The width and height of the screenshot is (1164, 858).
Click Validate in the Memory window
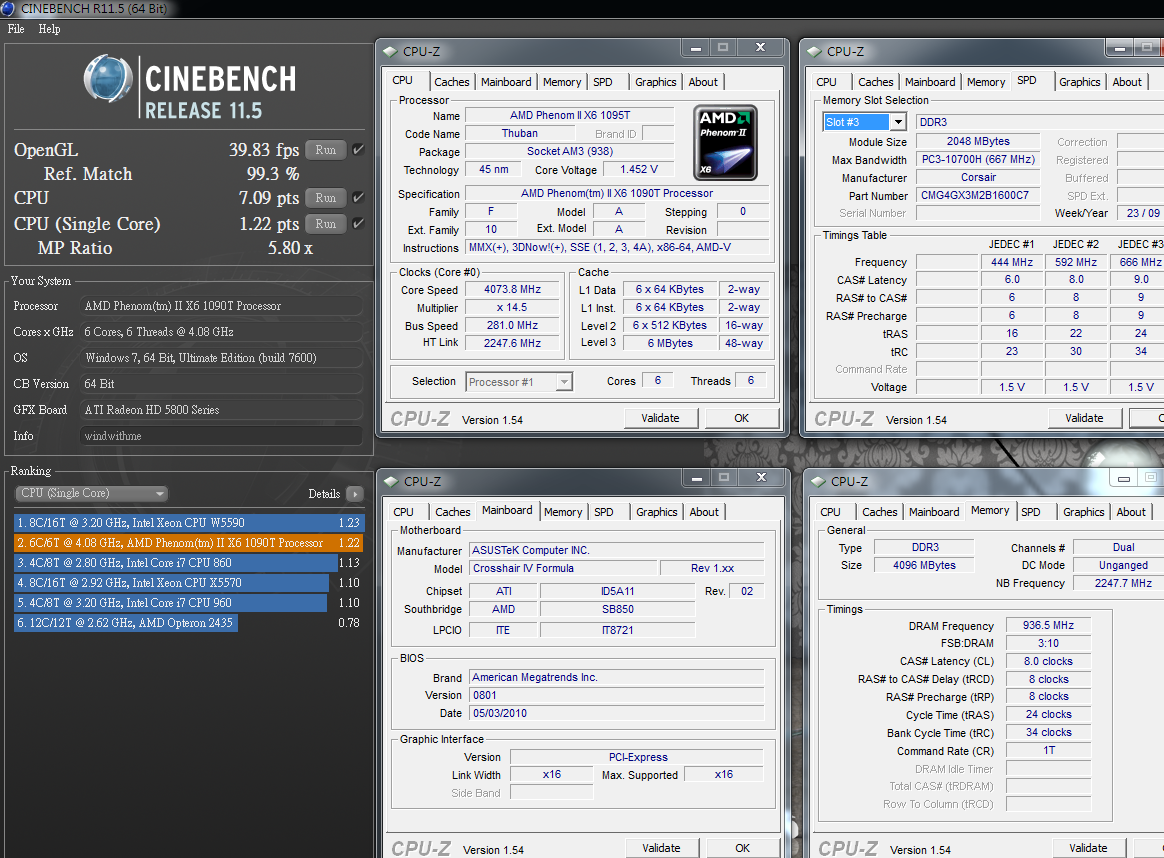pyautogui.click(x=1088, y=848)
